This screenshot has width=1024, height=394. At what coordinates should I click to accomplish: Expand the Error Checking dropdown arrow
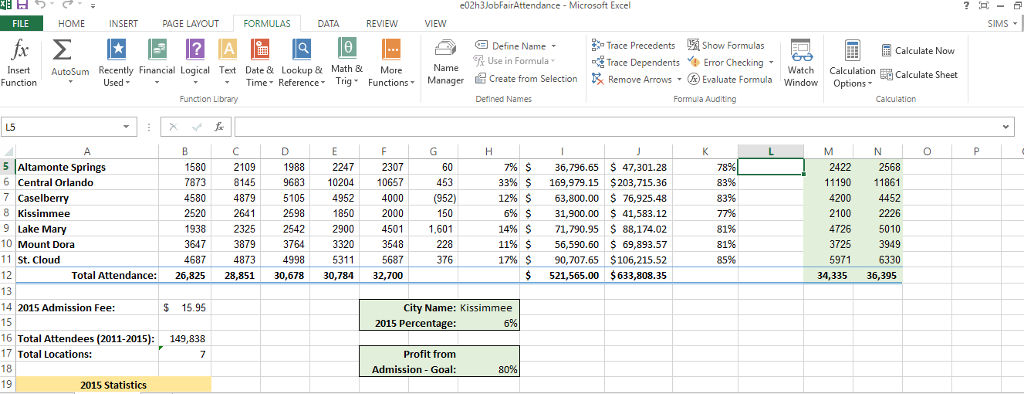tap(771, 62)
